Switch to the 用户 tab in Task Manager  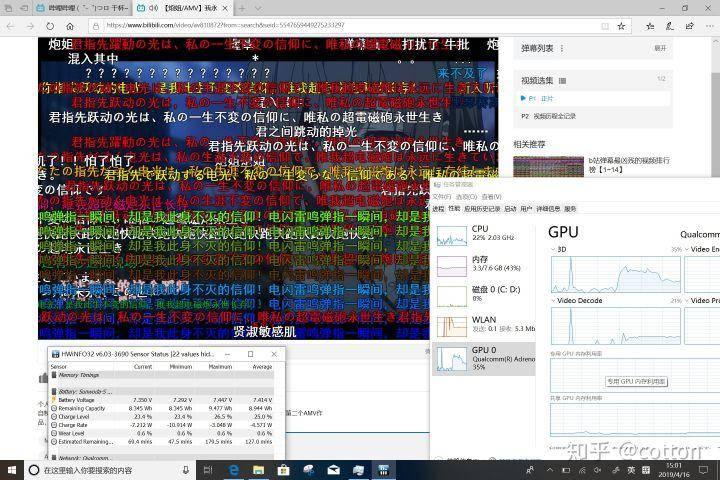(526, 209)
